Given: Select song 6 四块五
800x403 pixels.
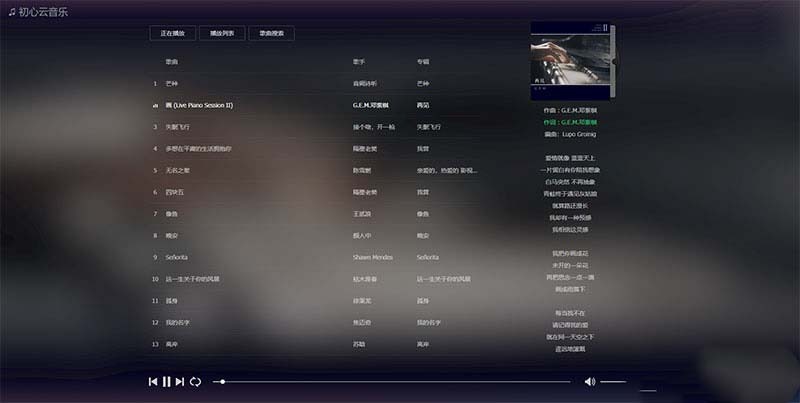Looking at the screenshot, I should click(x=174, y=192).
